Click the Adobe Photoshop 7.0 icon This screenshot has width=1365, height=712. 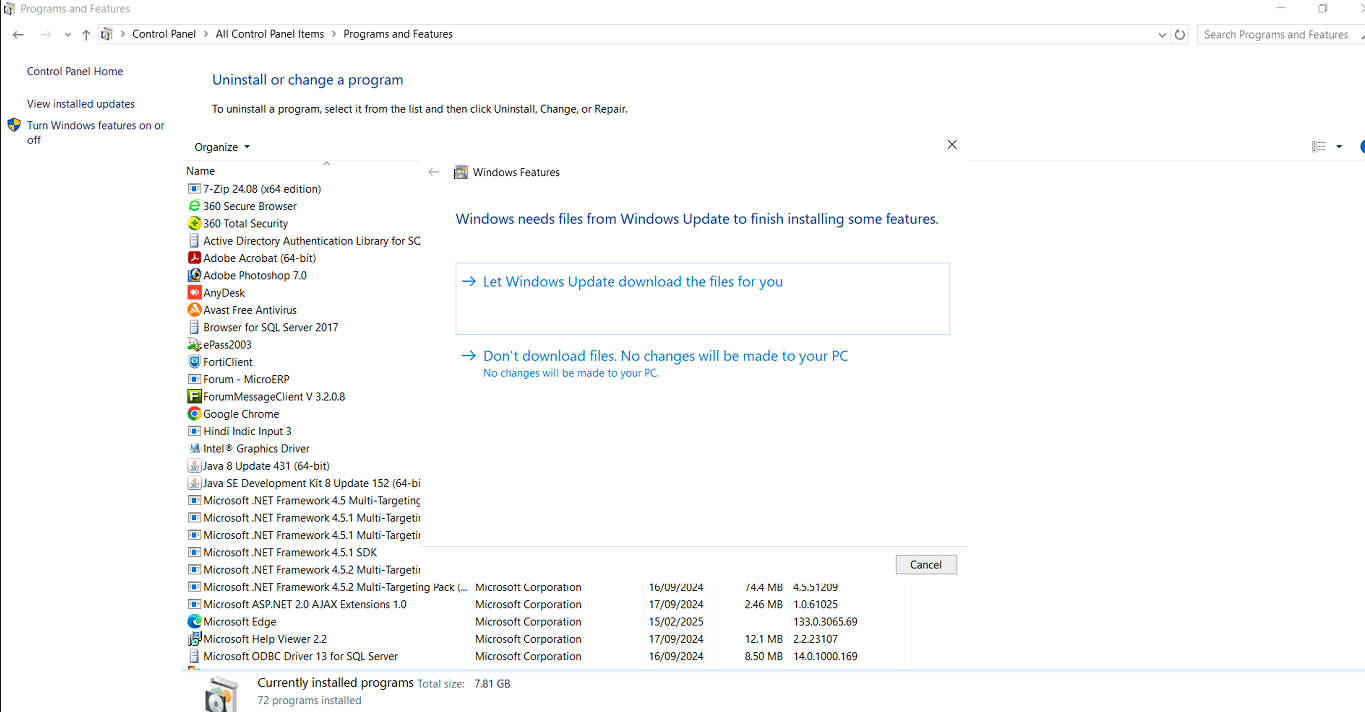194,275
